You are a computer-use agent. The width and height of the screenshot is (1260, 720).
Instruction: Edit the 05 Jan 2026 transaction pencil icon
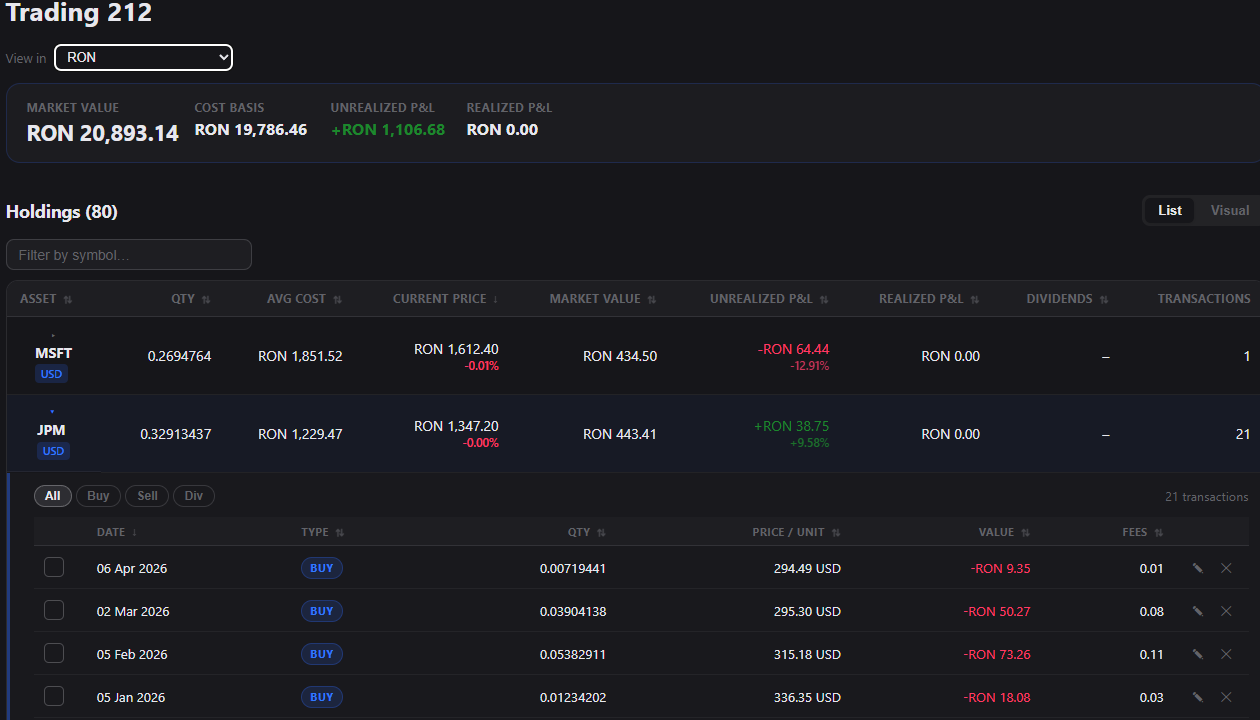[x=1198, y=697]
